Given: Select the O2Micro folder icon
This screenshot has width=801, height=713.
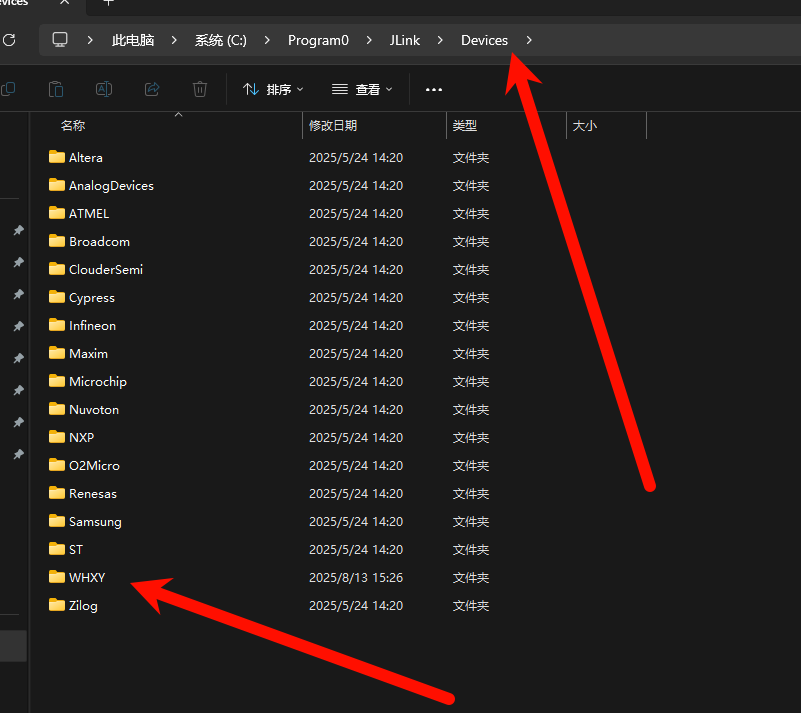Looking at the screenshot, I should tap(57, 465).
